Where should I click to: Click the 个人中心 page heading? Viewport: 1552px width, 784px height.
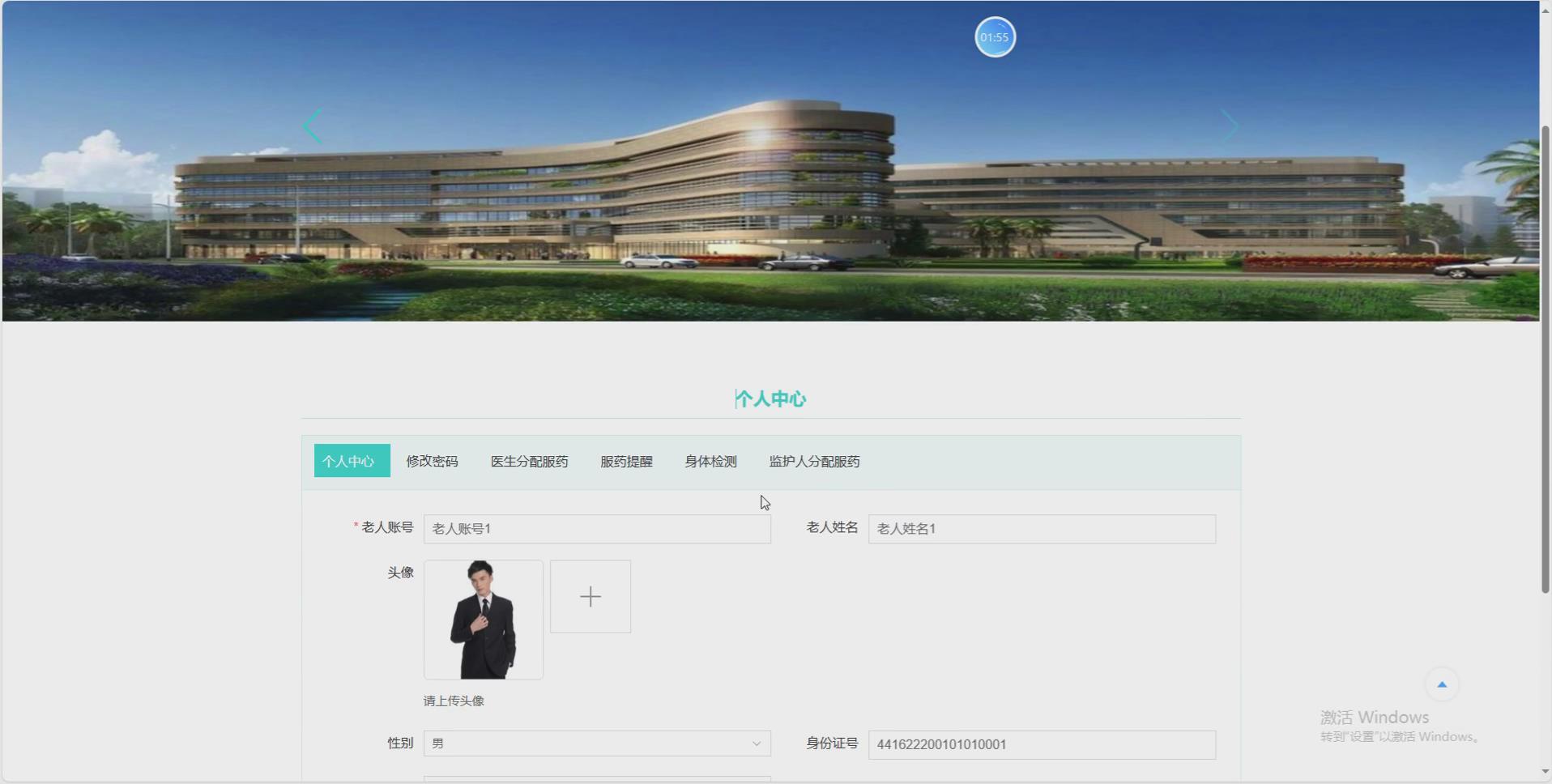pyautogui.click(x=770, y=398)
